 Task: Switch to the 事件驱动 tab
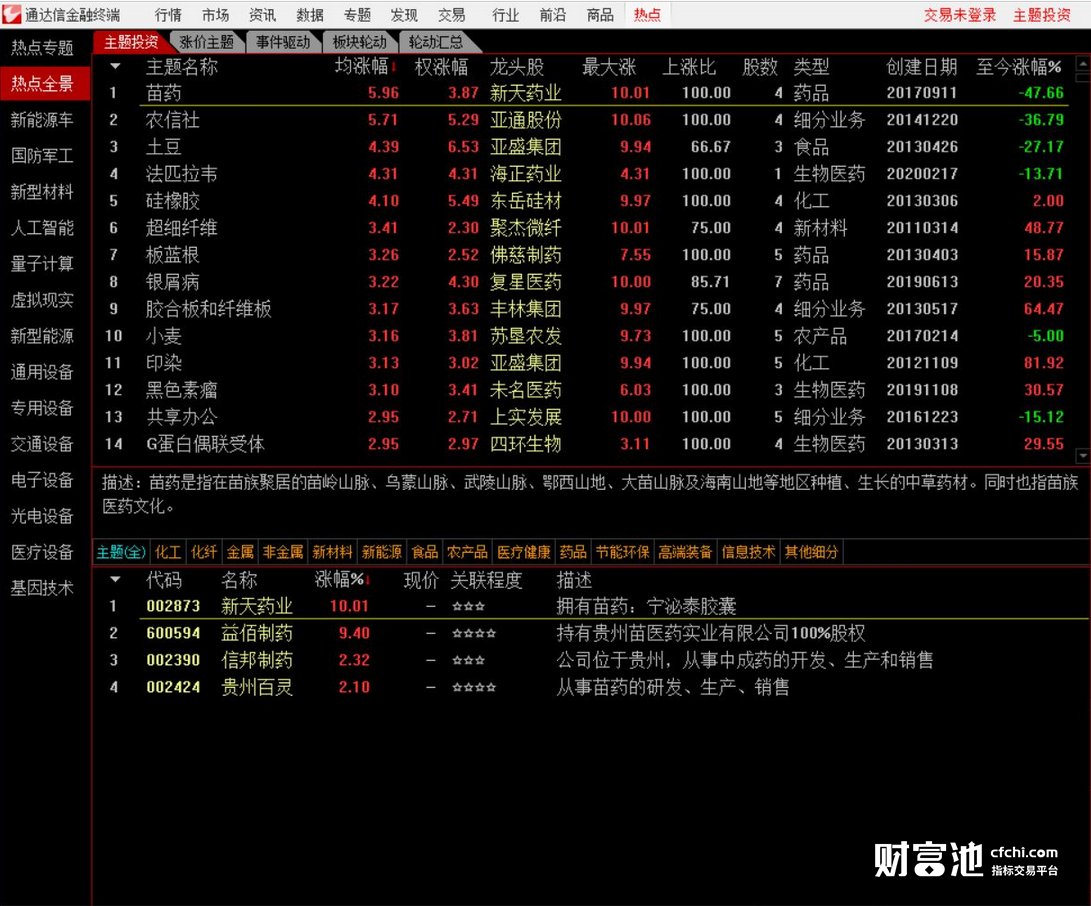coord(283,42)
